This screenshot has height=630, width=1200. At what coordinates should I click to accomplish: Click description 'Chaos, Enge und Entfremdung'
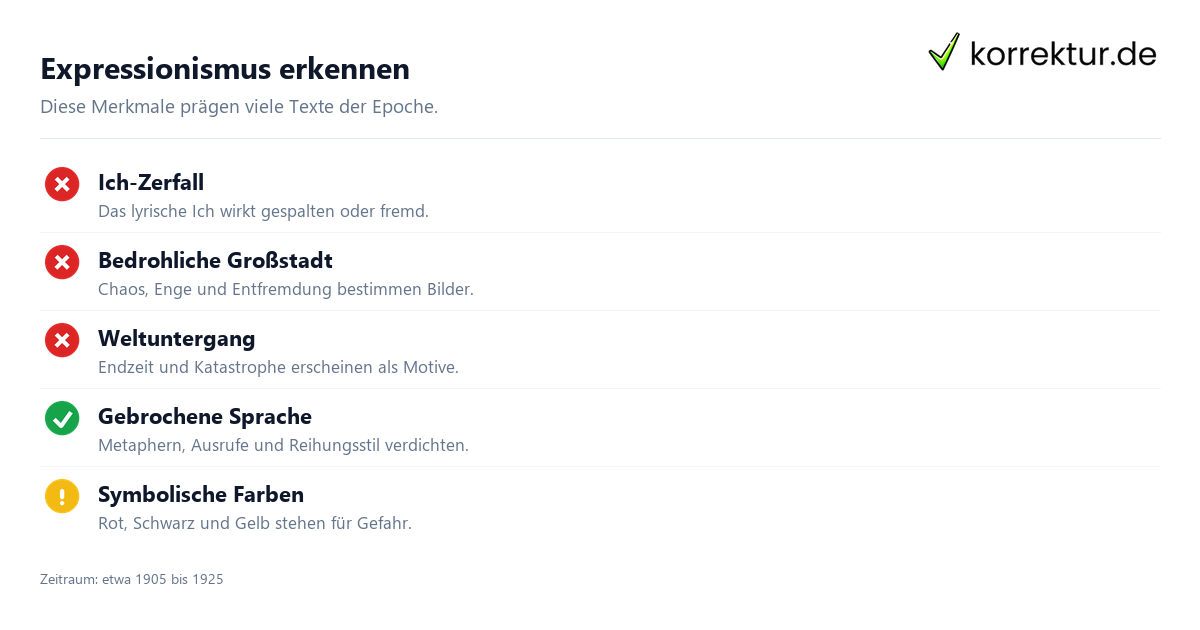(286, 289)
